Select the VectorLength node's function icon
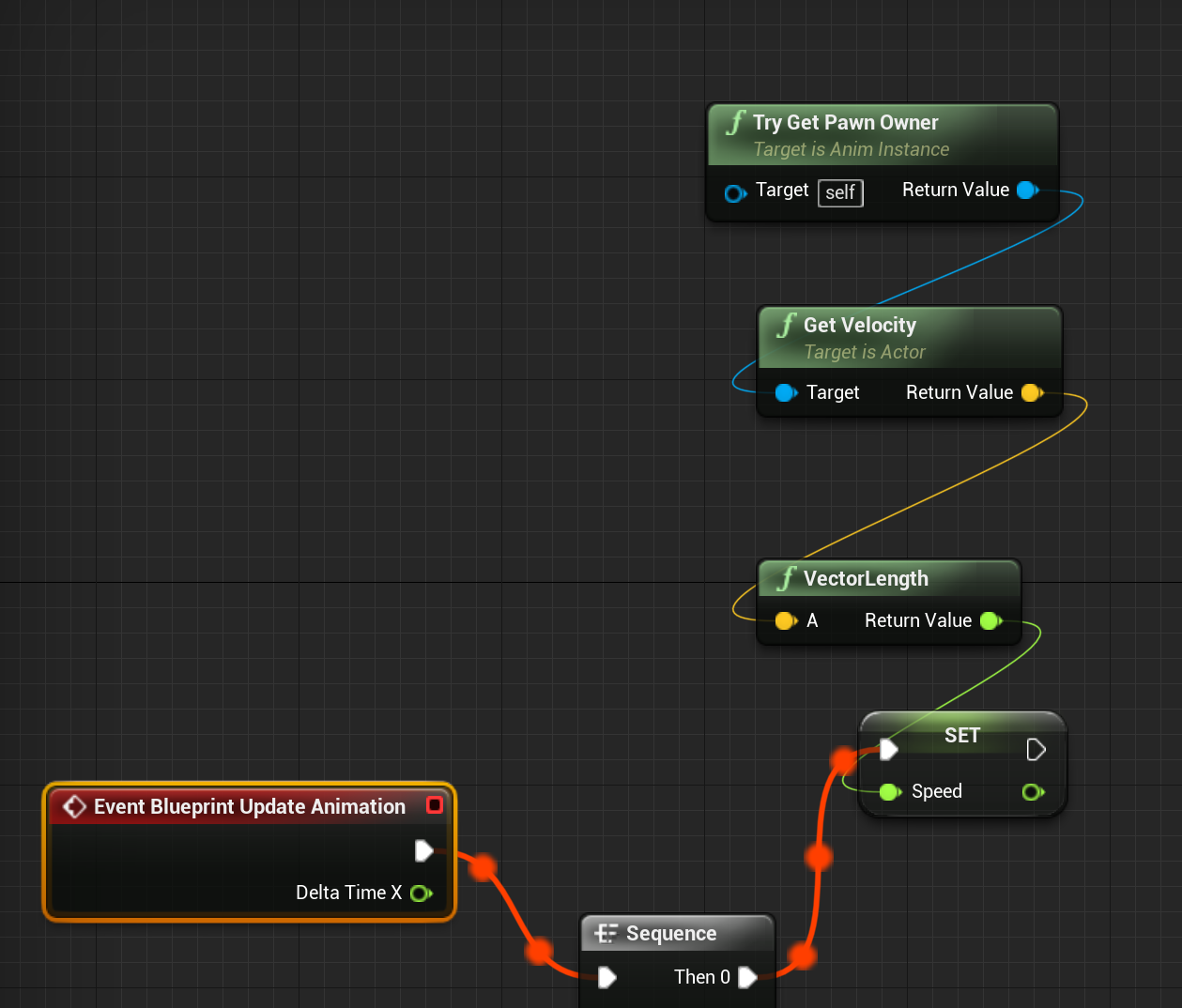Screen dimensions: 1182x1008 [785, 578]
